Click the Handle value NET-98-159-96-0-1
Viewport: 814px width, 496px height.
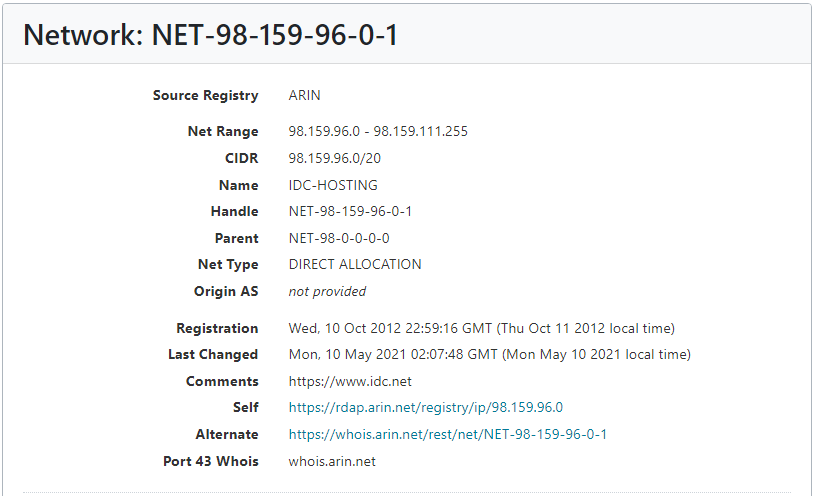tap(350, 211)
